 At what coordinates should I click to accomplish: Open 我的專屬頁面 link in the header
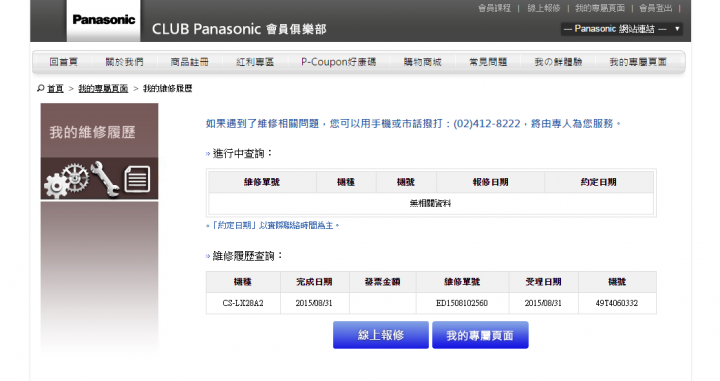tap(600, 8)
